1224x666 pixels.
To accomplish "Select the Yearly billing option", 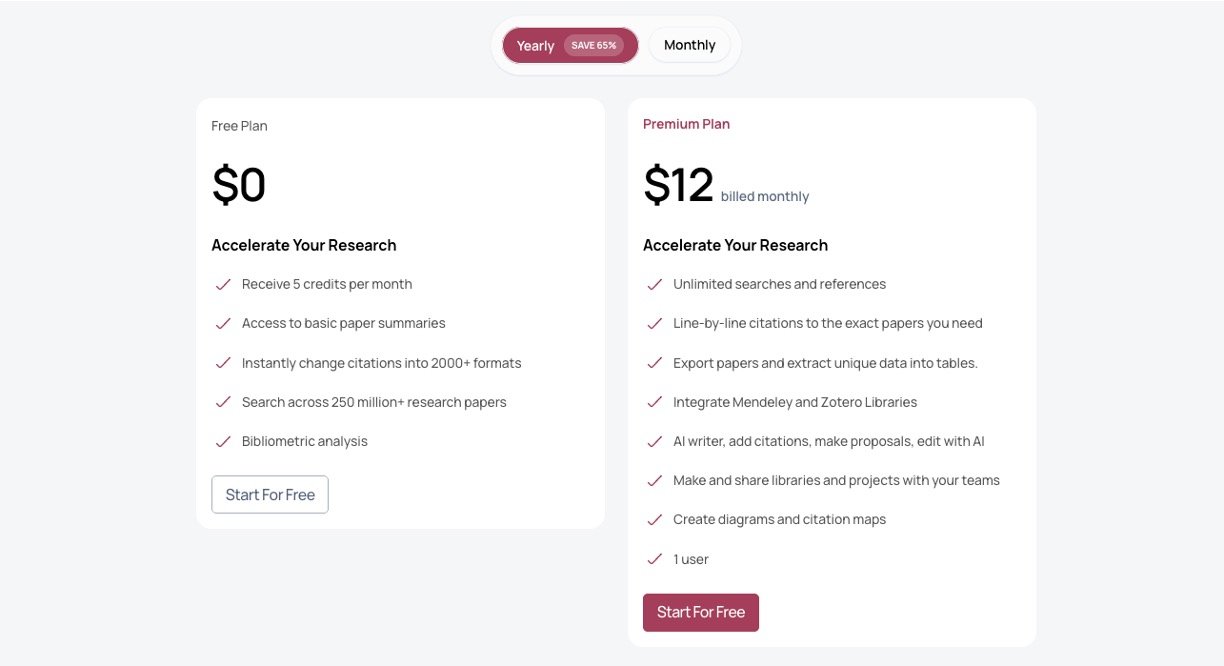I will pos(536,46).
